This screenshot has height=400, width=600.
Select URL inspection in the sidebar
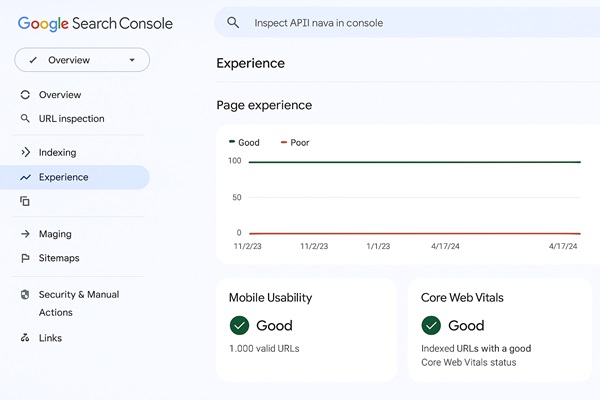[71, 119]
